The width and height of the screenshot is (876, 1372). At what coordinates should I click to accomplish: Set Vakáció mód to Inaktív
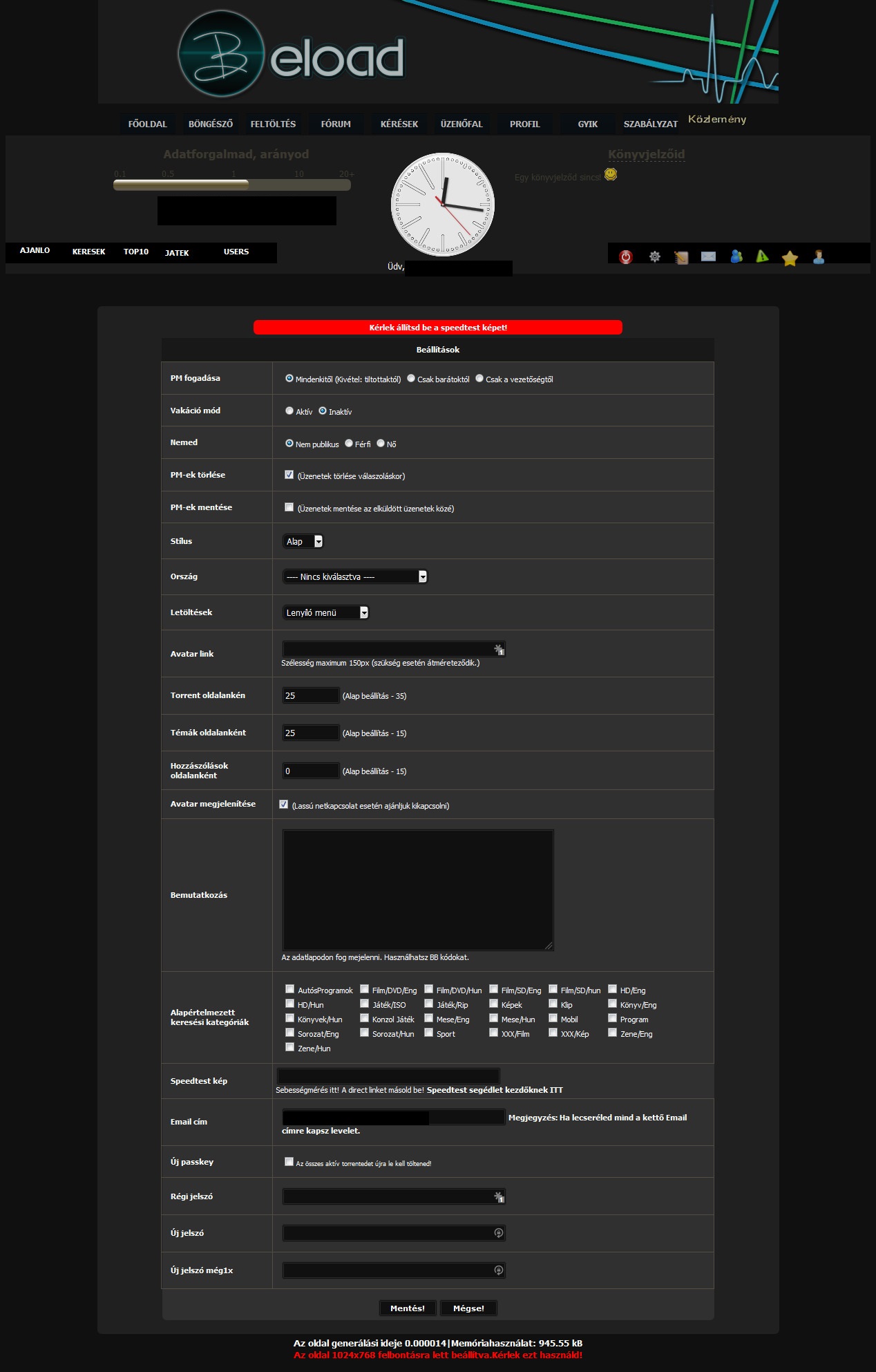coord(323,411)
